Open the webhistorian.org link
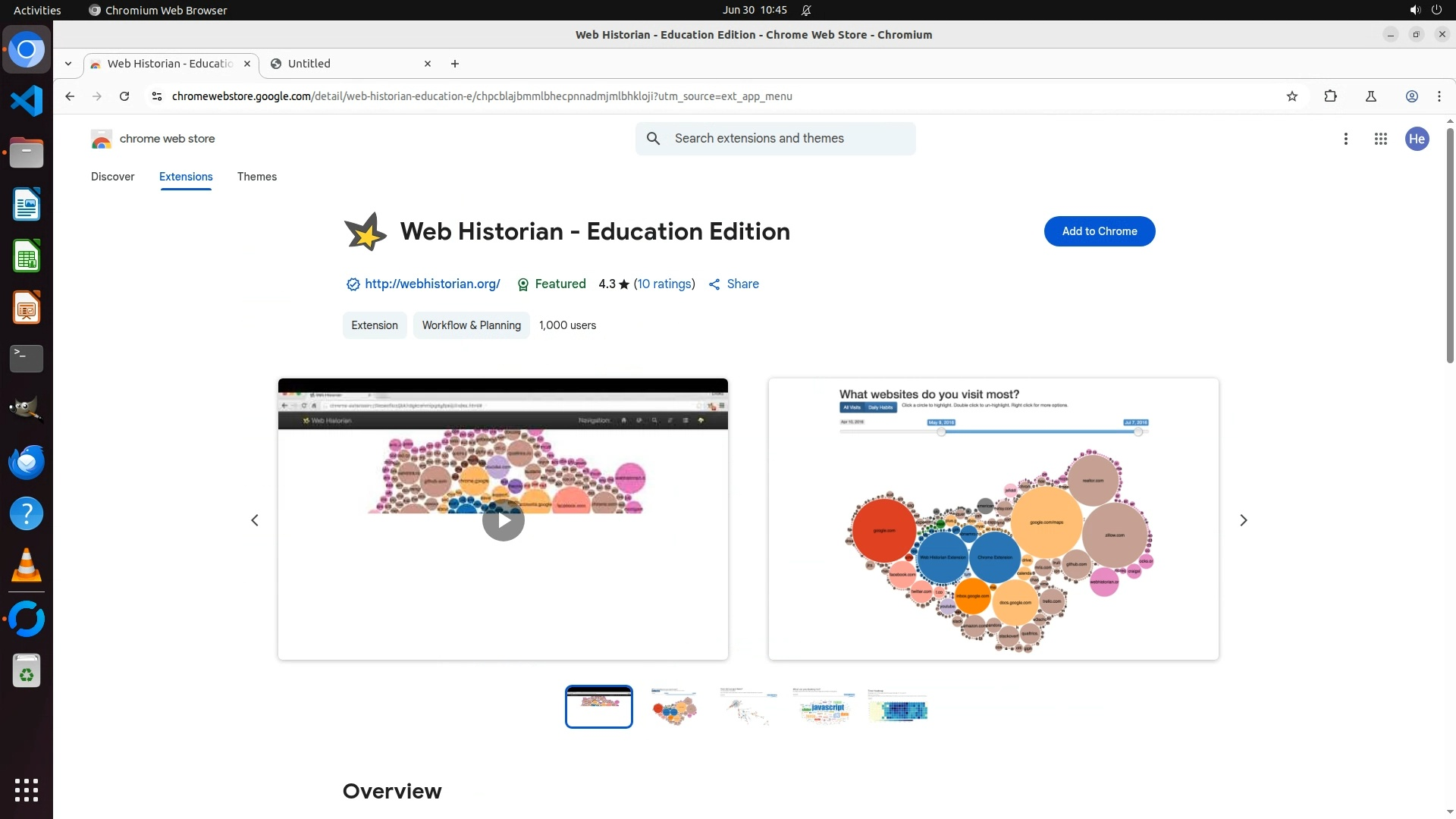1456x819 pixels. coord(432,284)
